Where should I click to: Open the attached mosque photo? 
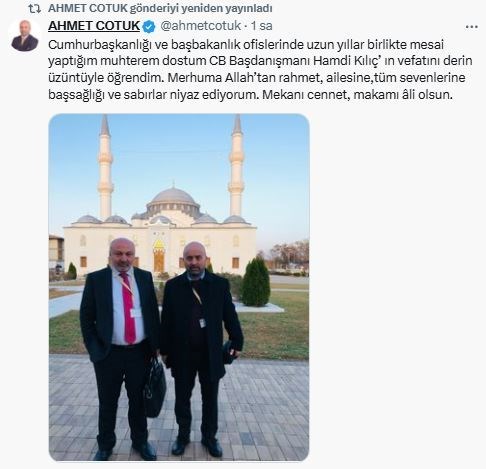coord(179,287)
